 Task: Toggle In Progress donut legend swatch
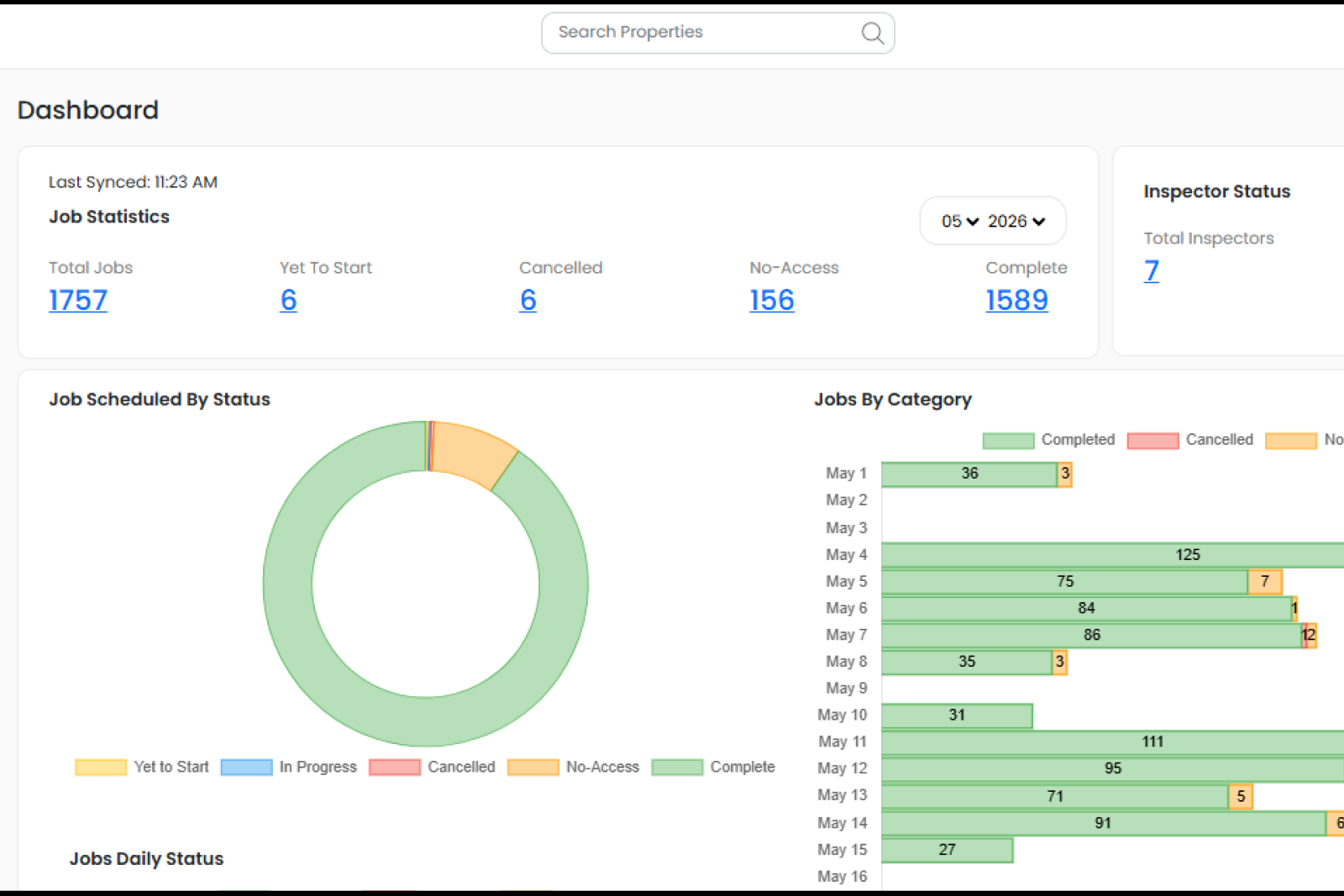(x=246, y=767)
